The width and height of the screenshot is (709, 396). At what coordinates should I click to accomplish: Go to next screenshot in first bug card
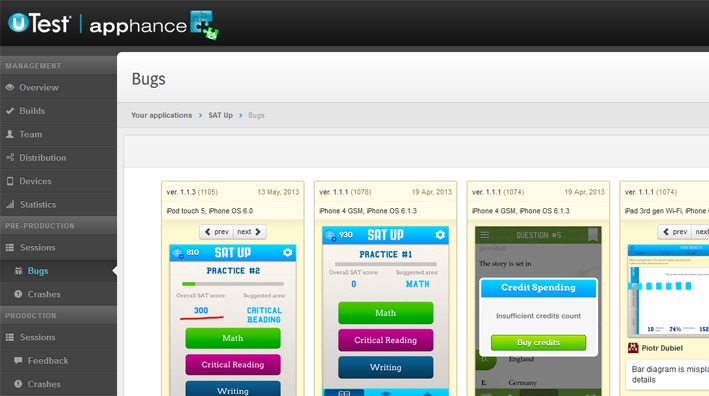250,231
